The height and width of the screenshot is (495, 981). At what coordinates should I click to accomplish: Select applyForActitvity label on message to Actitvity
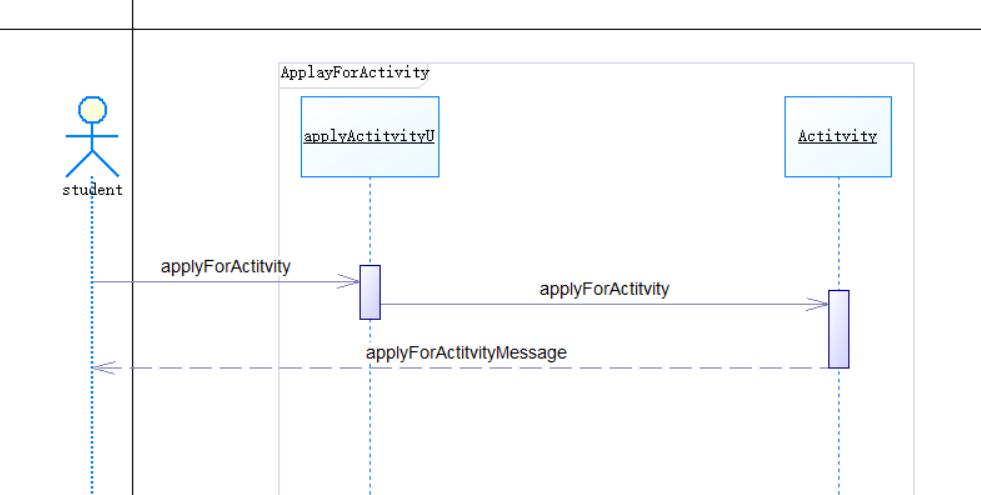pos(604,289)
